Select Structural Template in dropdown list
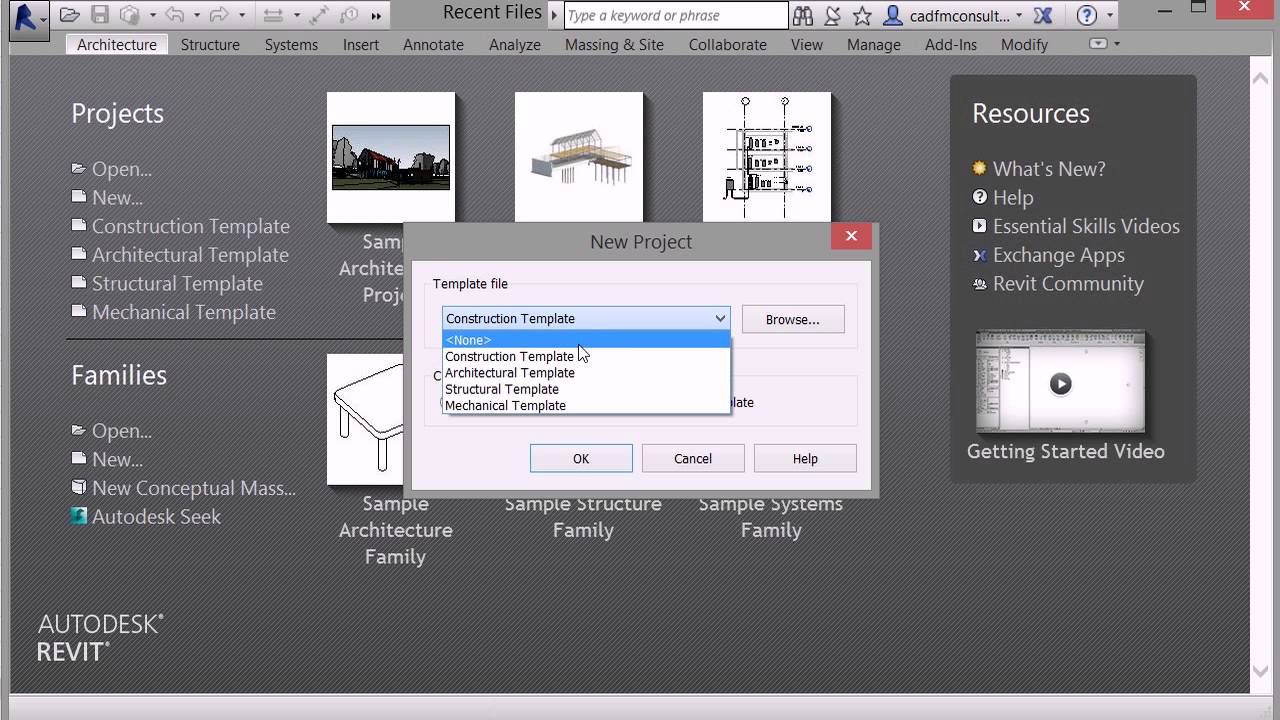 (x=587, y=389)
